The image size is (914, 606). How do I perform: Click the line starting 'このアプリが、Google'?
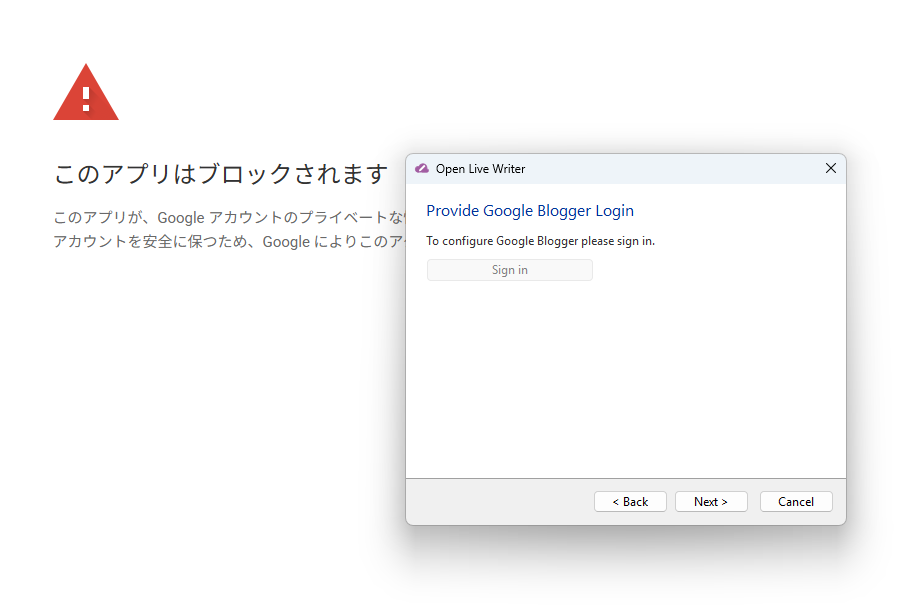coord(230,217)
